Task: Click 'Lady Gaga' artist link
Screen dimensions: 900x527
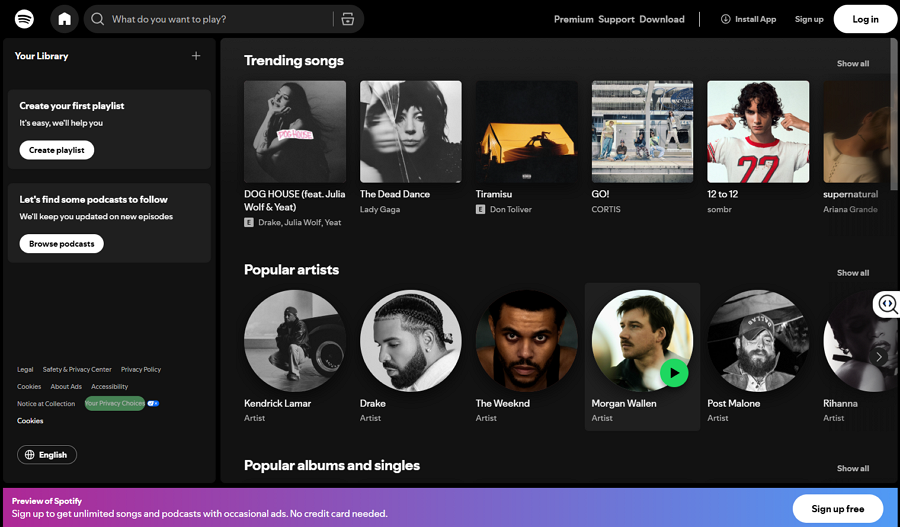Action: click(x=380, y=210)
